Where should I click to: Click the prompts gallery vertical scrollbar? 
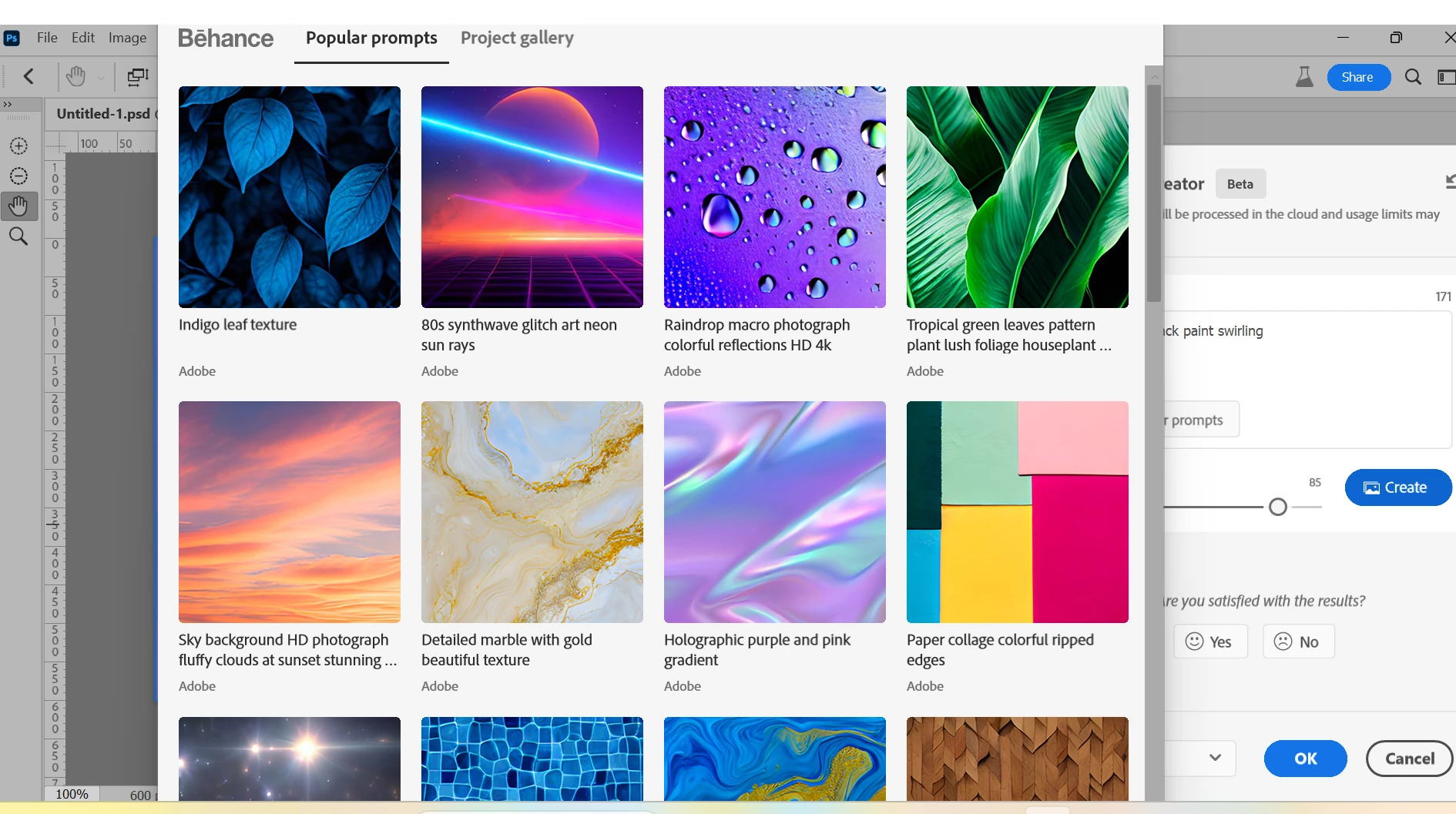click(x=1153, y=193)
